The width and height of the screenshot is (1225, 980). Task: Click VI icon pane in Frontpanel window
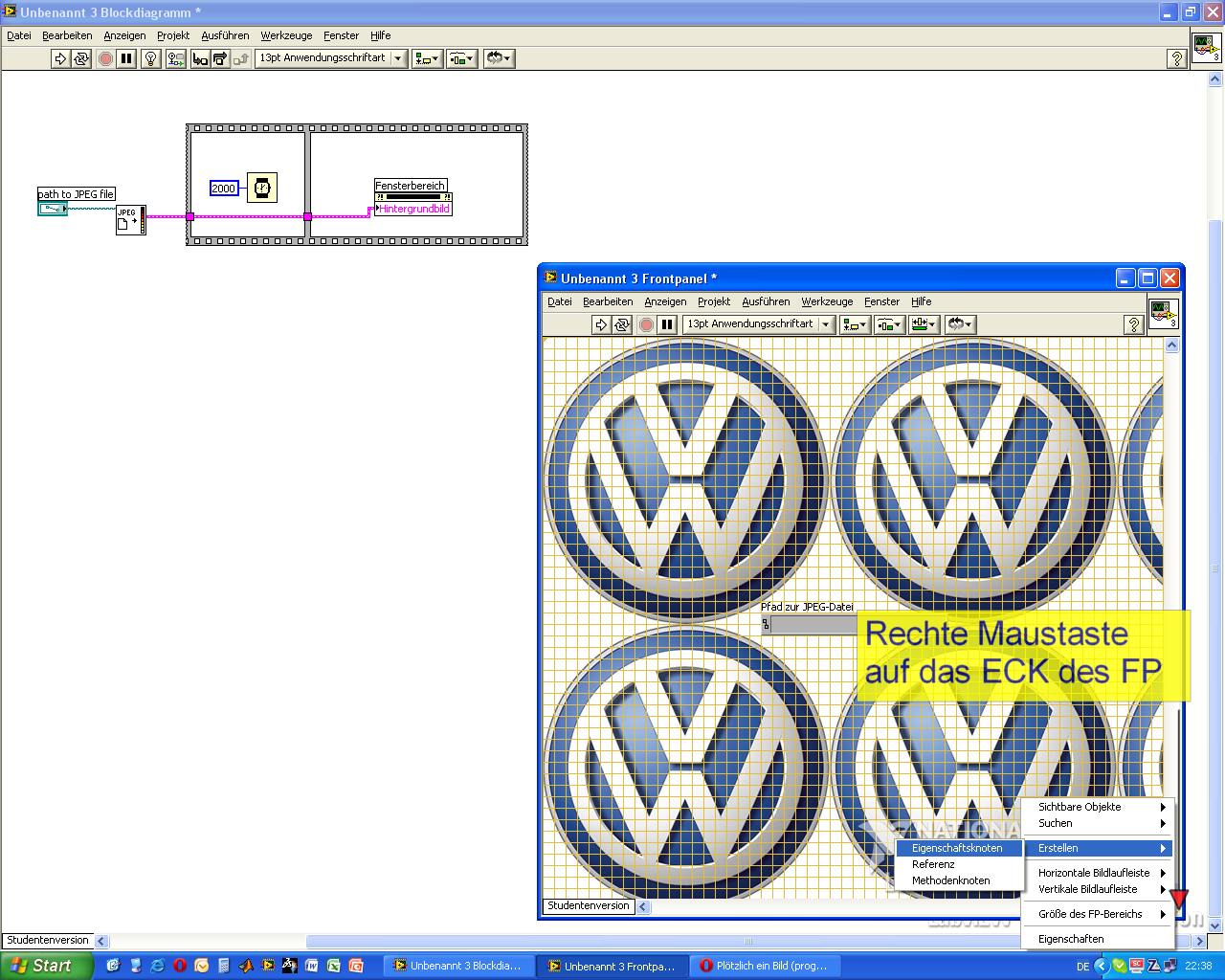click(x=1163, y=314)
